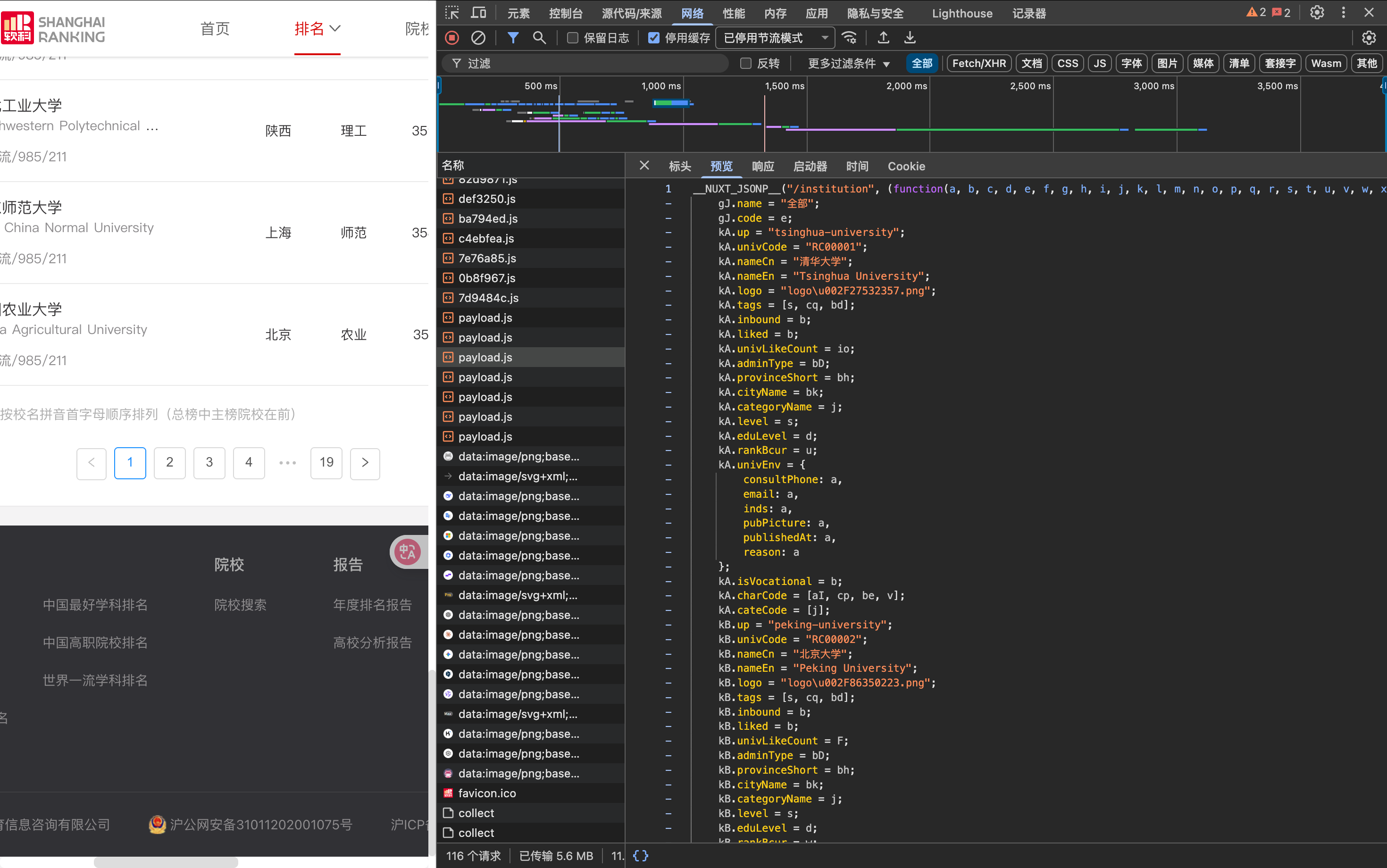Enable the 保留日志 checkbox
The image size is (1387, 868).
tap(572, 38)
